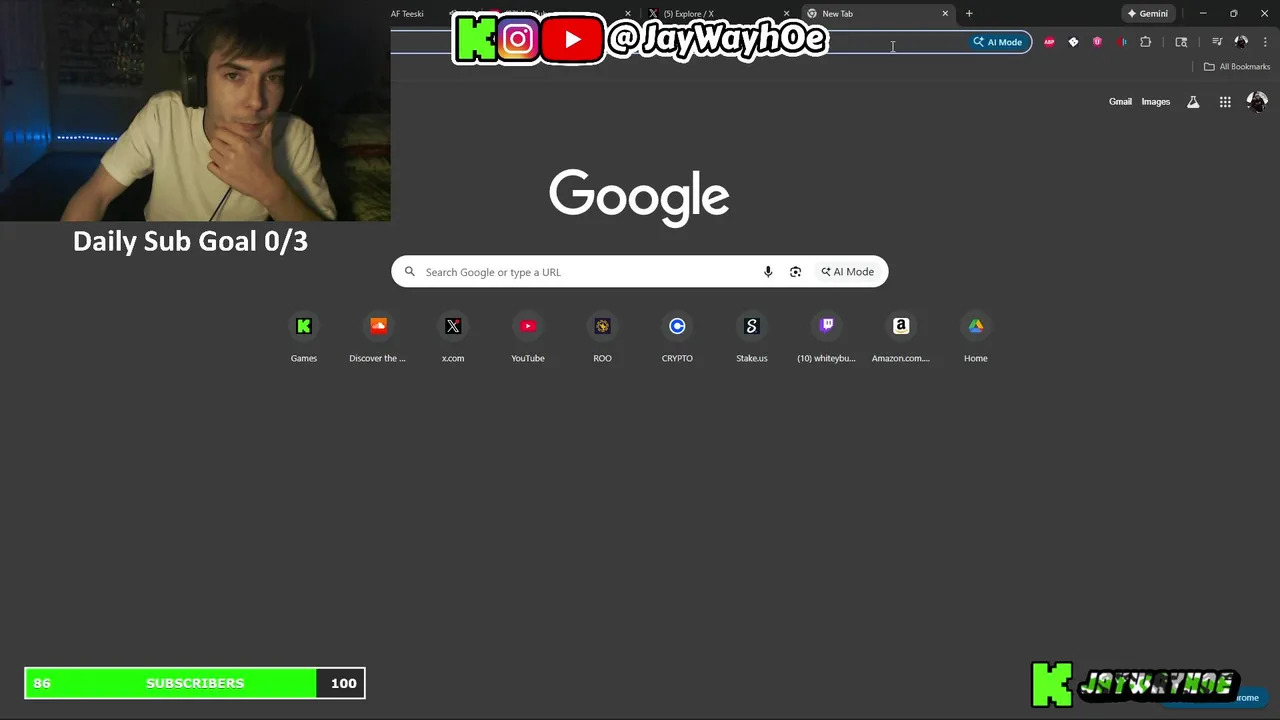Screen dimensions: 1280x720
Task: Open the Gmail link
Action: 1120,102
